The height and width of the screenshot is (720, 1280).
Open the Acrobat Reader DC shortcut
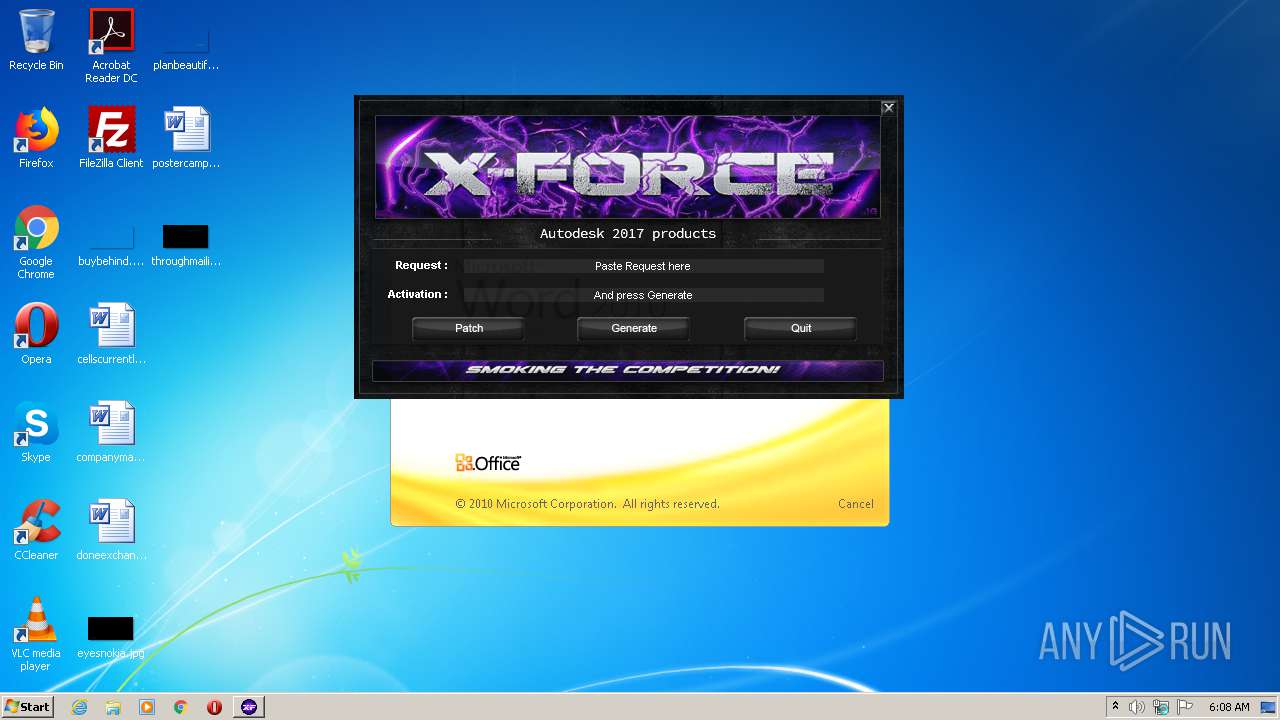point(111,46)
